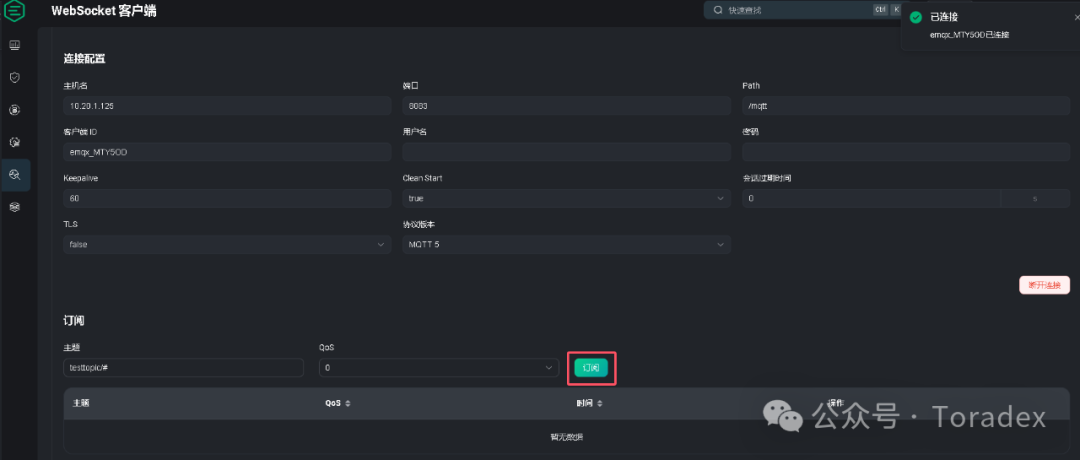Image resolution: width=1080 pixels, height=460 pixels.
Task: Click the green connected check icon
Action: [915, 17]
